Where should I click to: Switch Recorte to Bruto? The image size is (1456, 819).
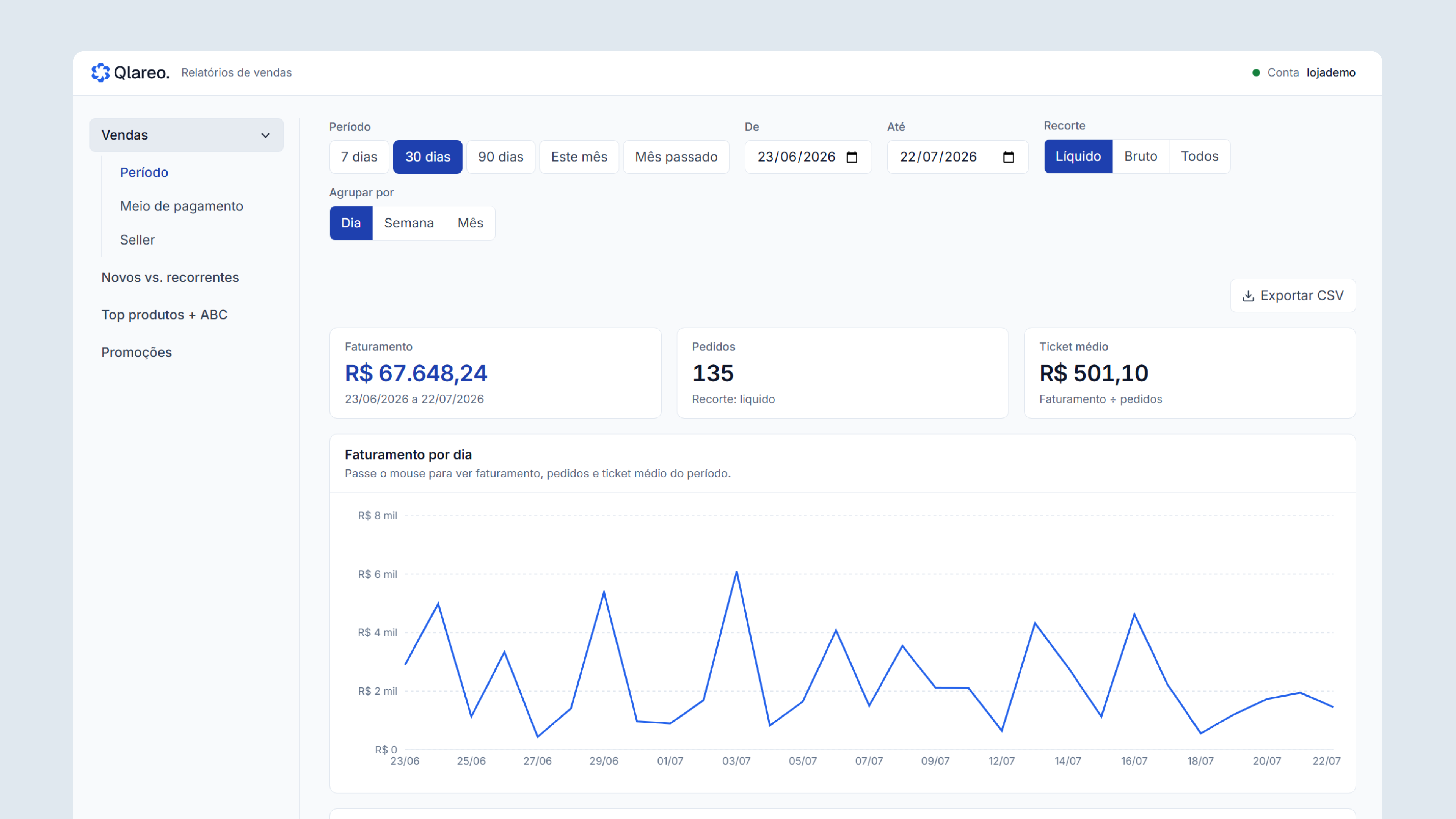[1141, 157]
